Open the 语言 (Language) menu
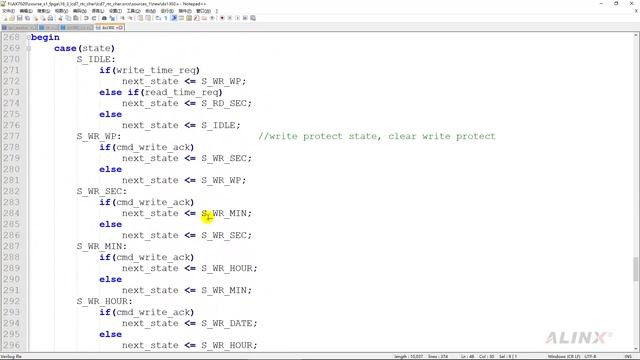Viewport: 640px width, 360px height. click(98, 11)
